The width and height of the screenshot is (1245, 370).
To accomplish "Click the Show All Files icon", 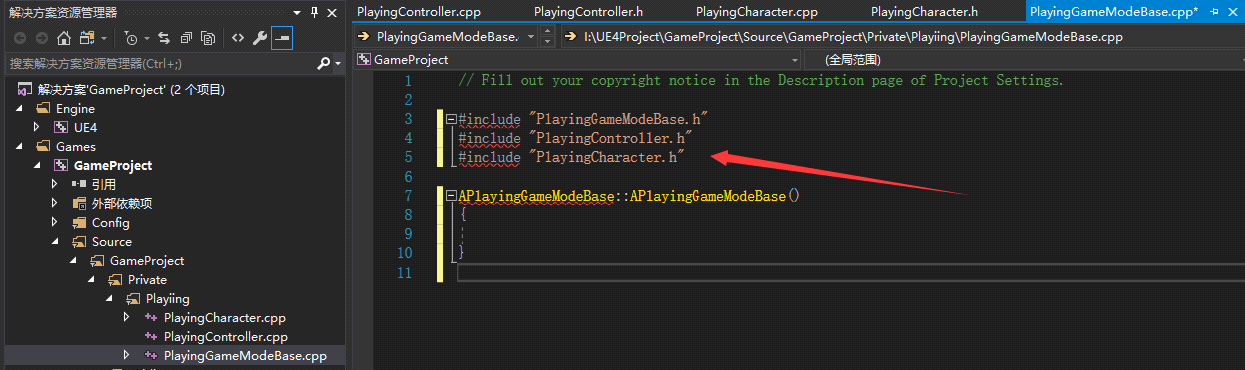I will (208, 38).
